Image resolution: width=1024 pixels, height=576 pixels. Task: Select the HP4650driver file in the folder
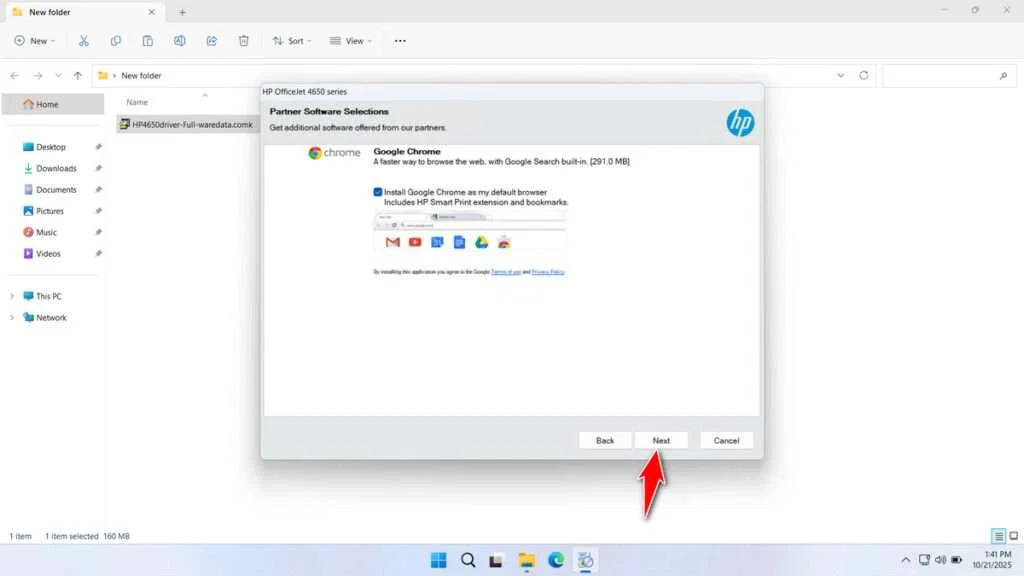pyautogui.click(x=192, y=124)
